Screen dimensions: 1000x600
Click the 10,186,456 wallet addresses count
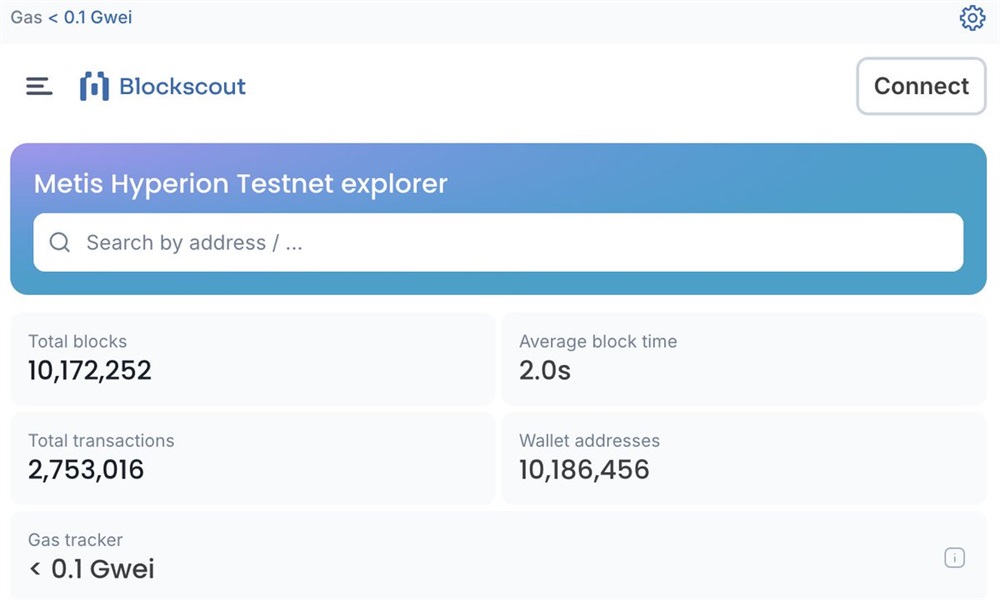click(584, 470)
